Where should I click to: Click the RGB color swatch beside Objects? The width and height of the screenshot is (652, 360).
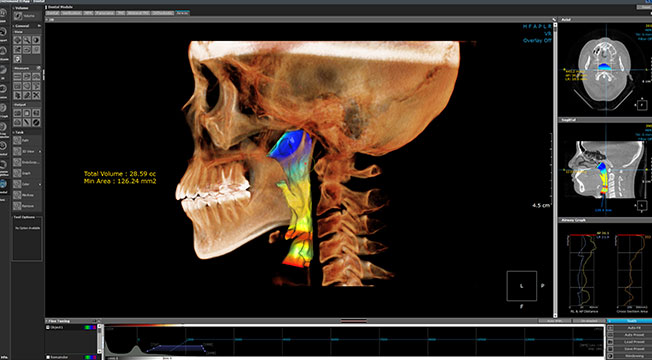tap(90, 328)
